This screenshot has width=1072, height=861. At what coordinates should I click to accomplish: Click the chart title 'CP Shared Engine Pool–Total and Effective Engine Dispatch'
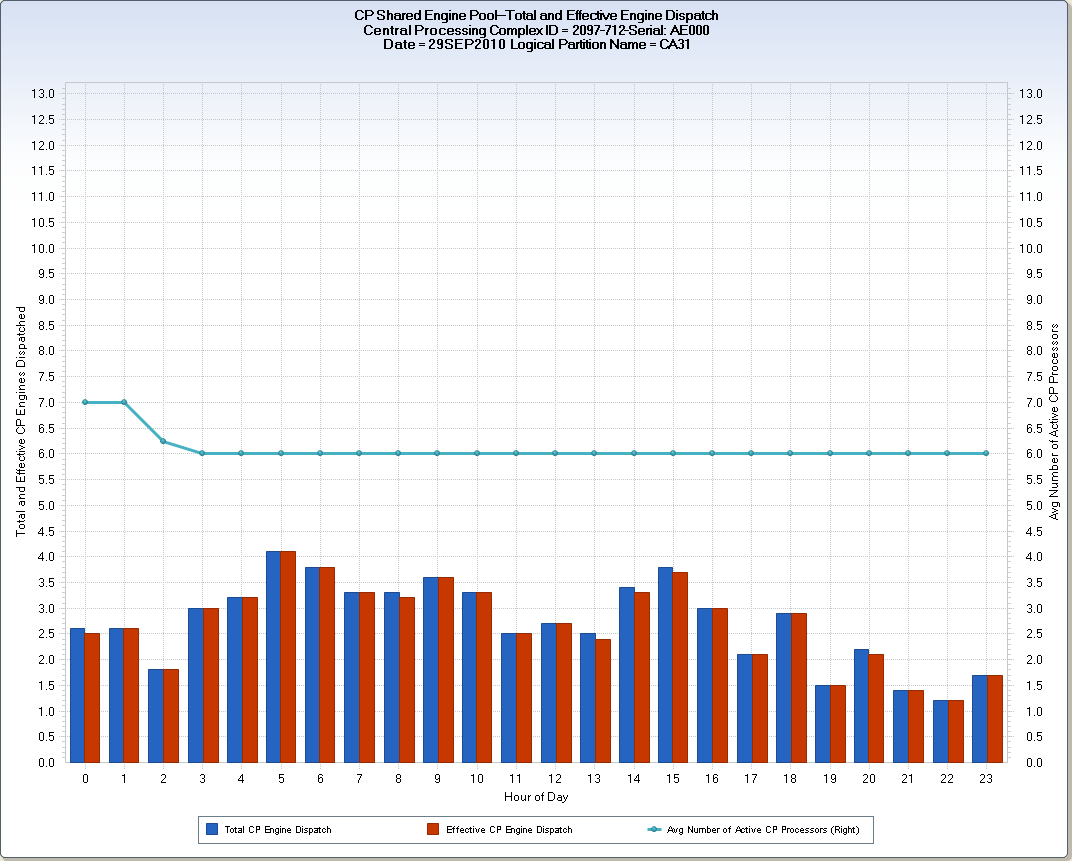pyautogui.click(x=536, y=15)
